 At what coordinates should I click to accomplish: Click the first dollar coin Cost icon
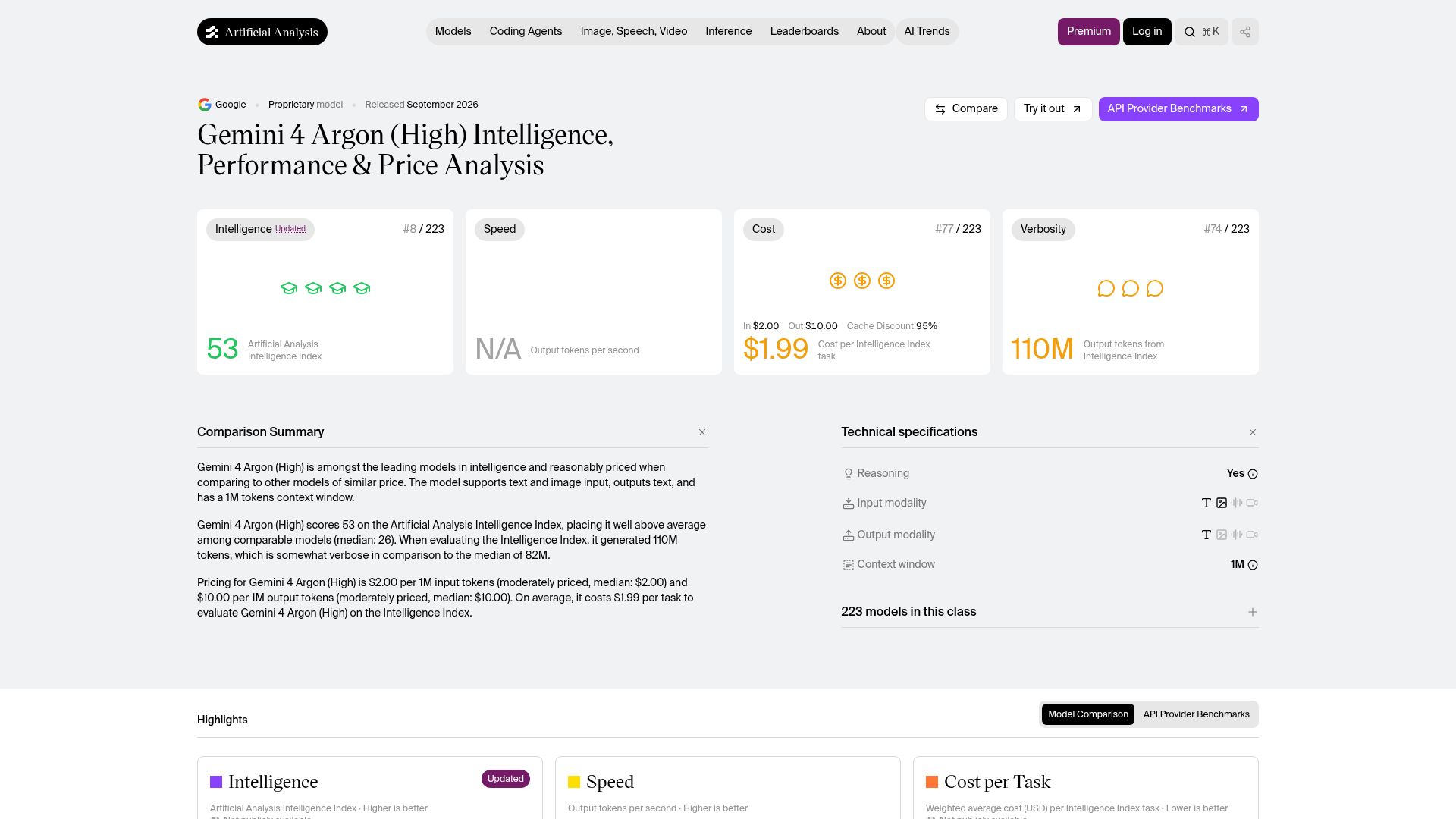point(838,281)
